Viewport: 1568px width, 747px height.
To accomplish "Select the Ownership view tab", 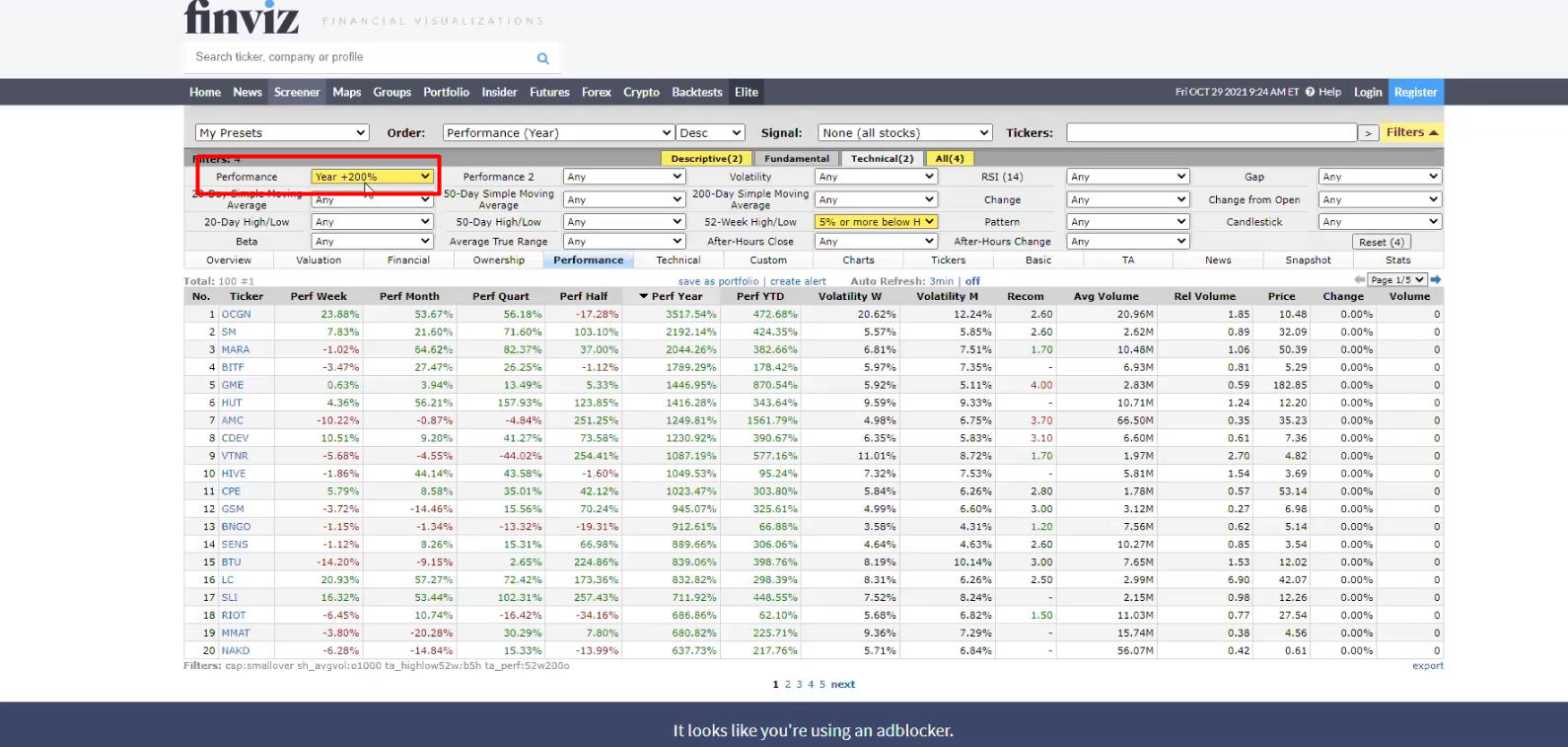I will pos(499,261).
